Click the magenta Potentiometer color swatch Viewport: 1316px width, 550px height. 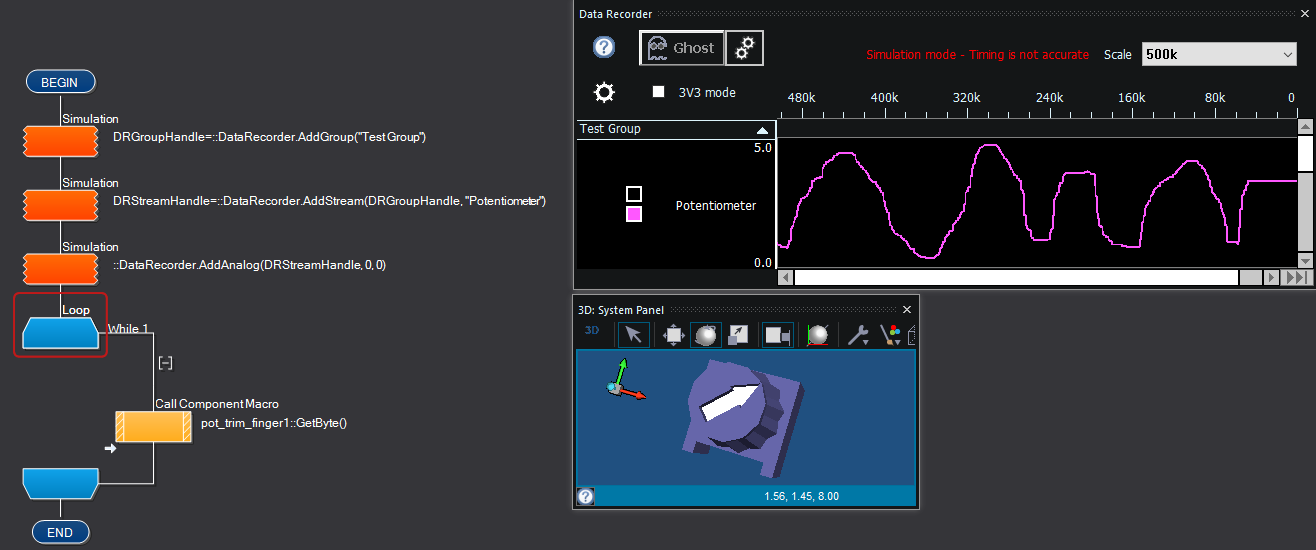pos(634,214)
